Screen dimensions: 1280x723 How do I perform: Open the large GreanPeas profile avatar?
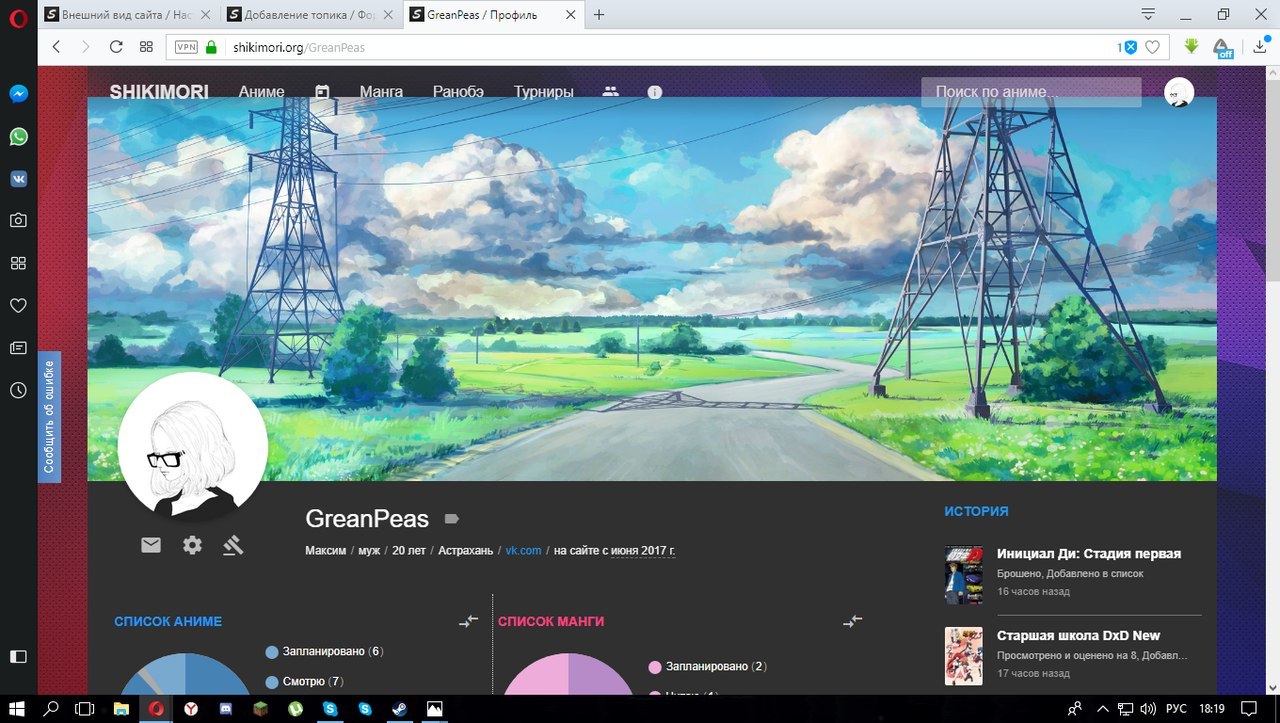click(x=193, y=446)
